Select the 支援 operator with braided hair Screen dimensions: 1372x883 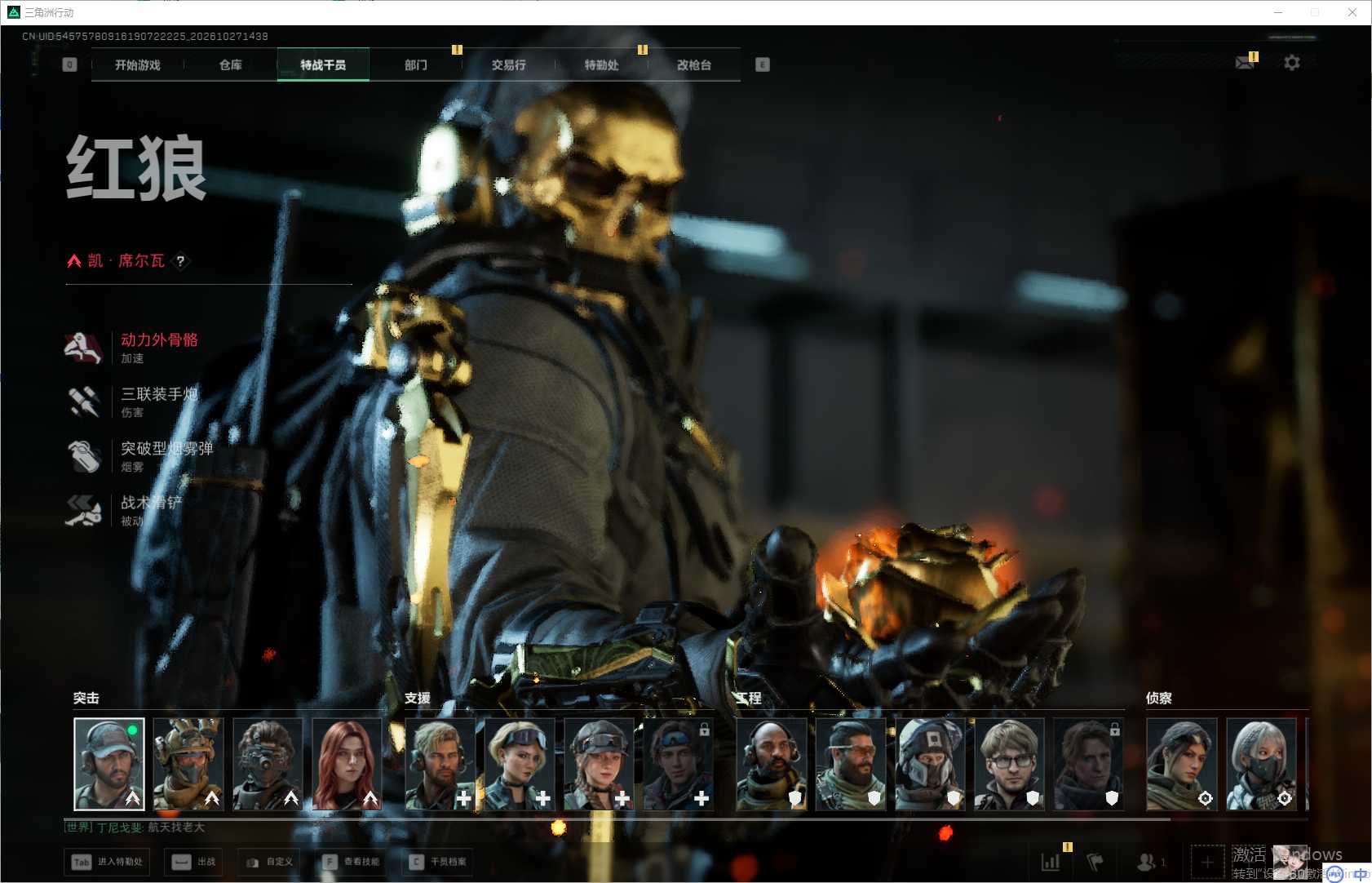coord(599,764)
